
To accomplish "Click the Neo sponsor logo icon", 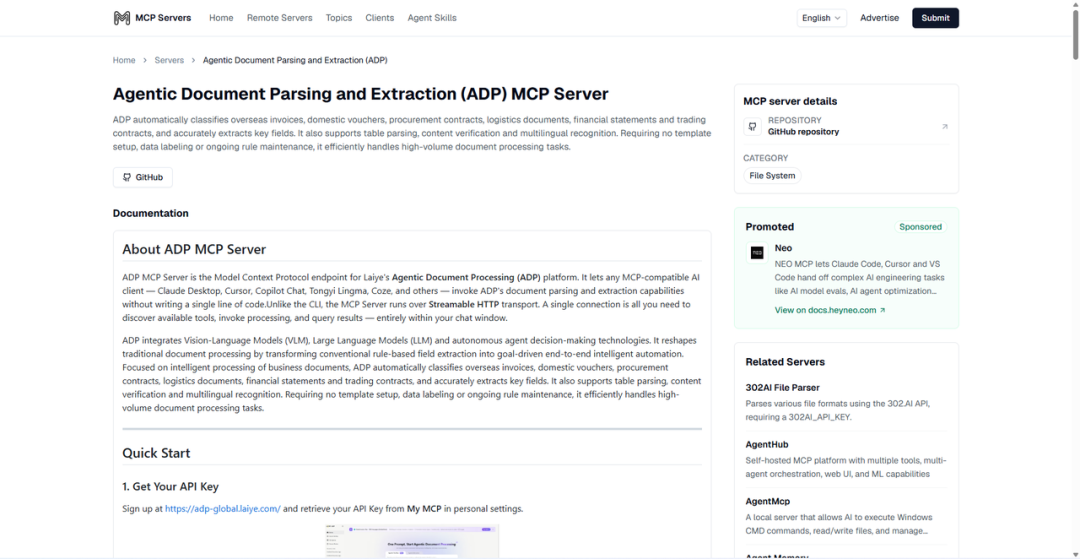I will [757, 253].
